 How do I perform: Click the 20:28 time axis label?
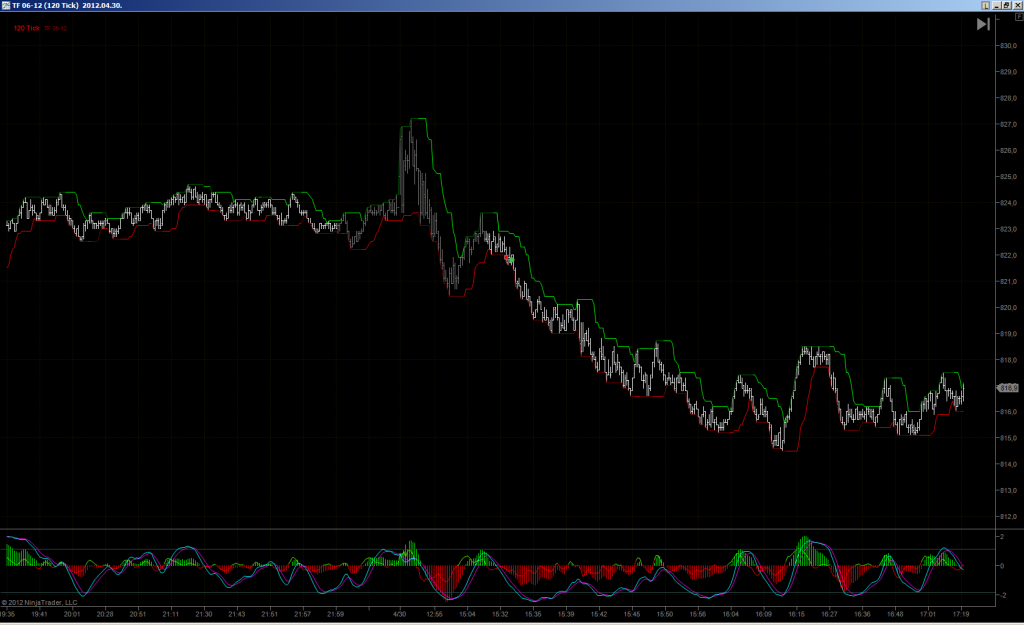(x=104, y=614)
